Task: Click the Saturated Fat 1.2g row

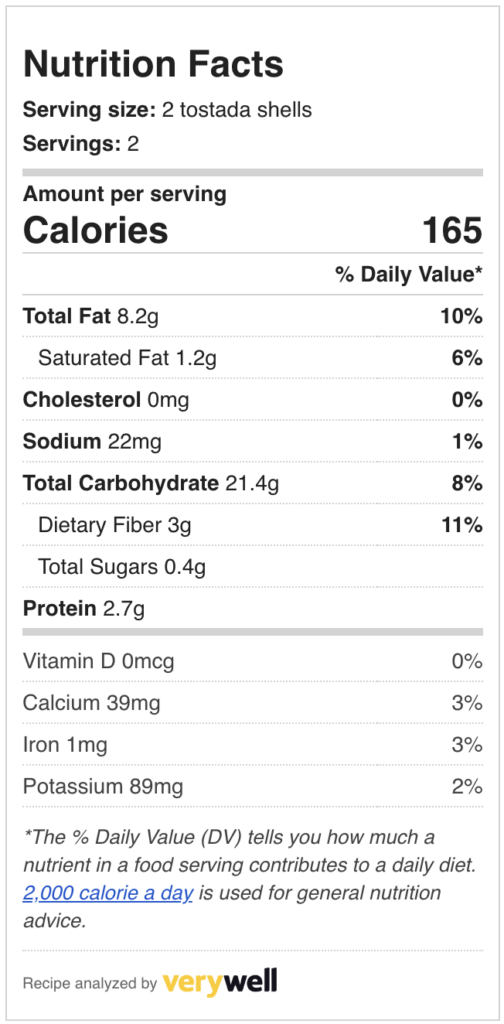Action: 253,358
